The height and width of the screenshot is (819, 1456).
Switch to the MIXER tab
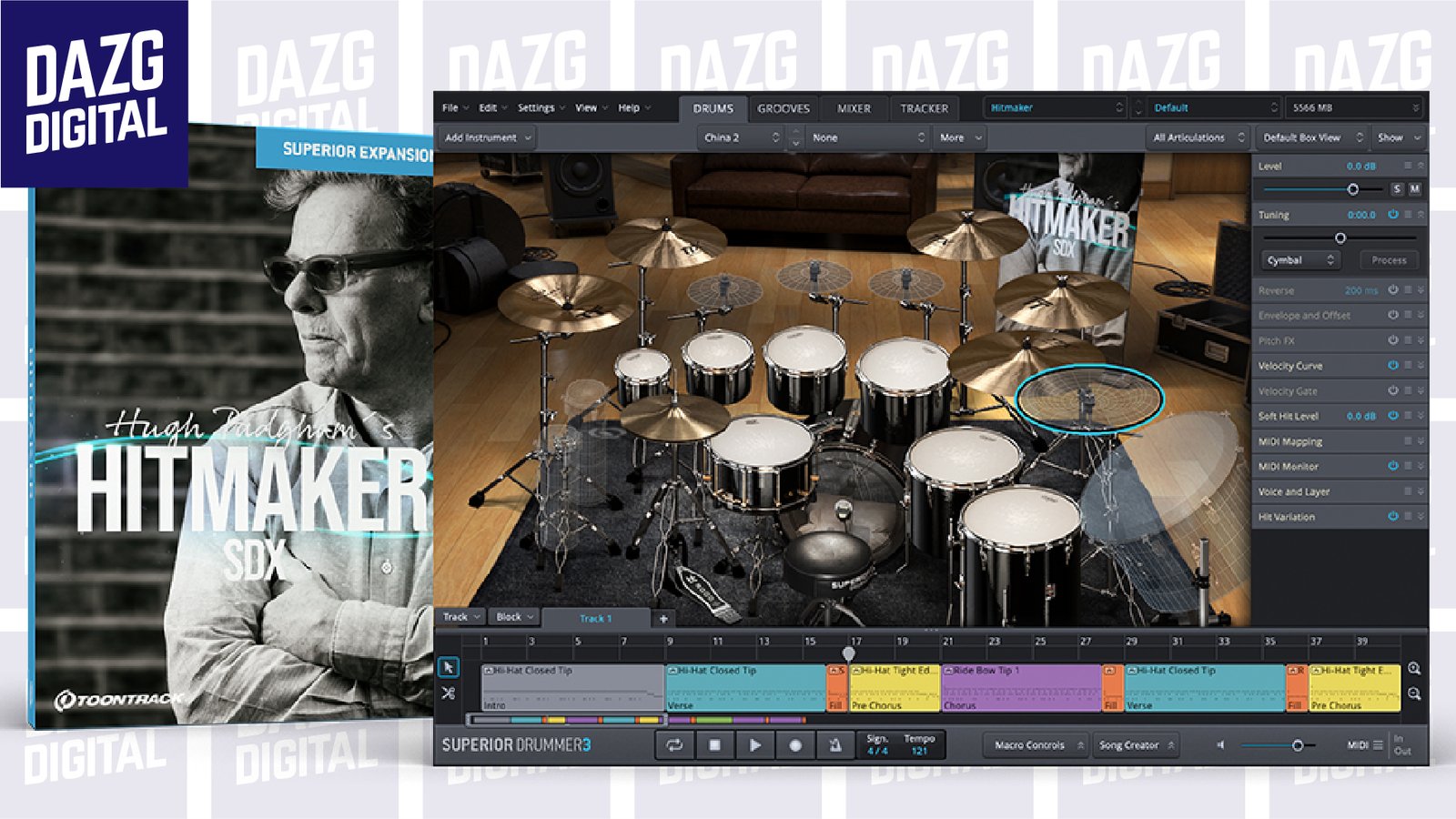click(x=854, y=108)
